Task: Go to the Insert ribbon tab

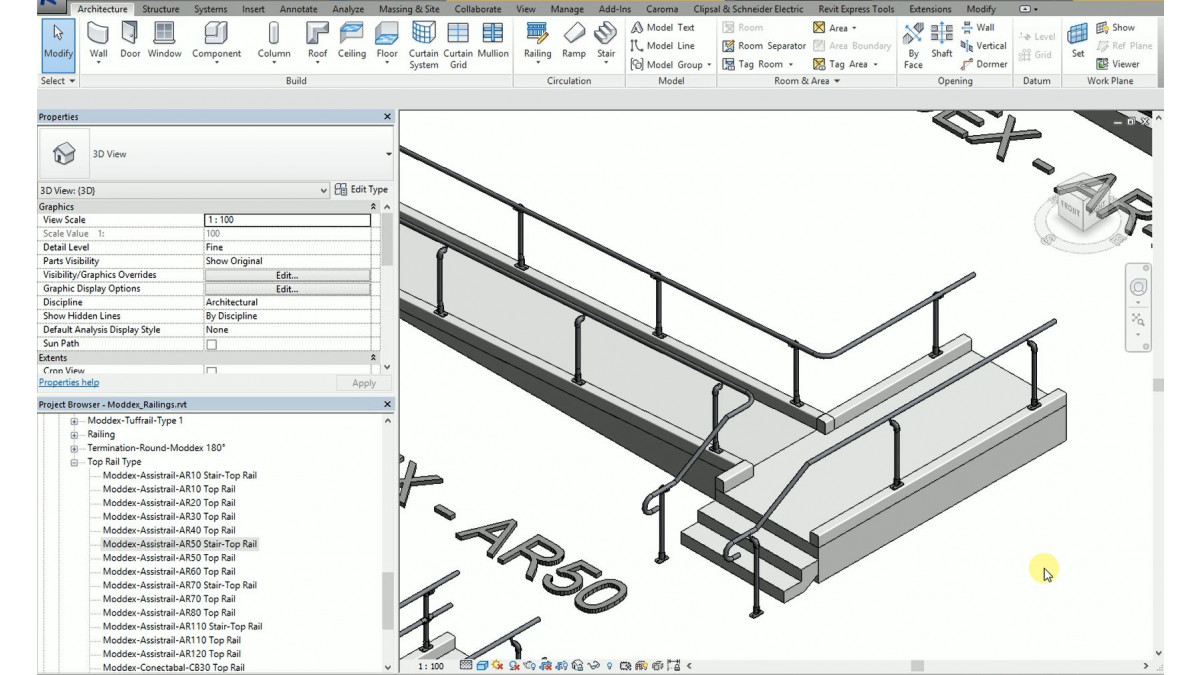Action: click(253, 9)
